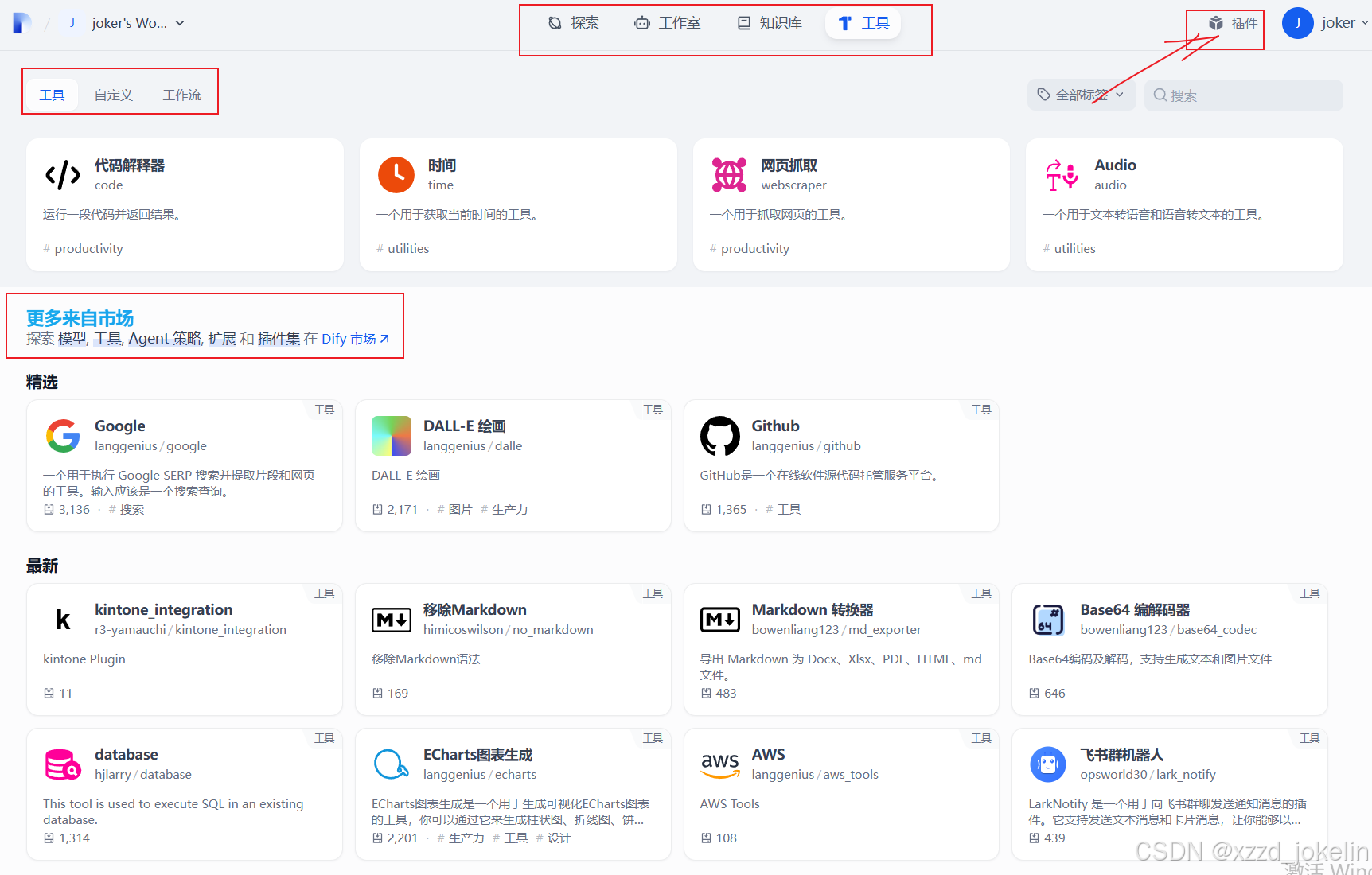Open the 全部标签 tag filter dropdown
The image size is (1372, 875).
pos(1082,95)
